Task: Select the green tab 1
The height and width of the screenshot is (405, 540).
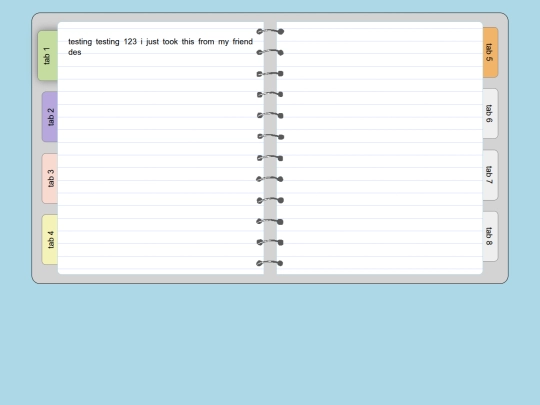Action: click(48, 56)
